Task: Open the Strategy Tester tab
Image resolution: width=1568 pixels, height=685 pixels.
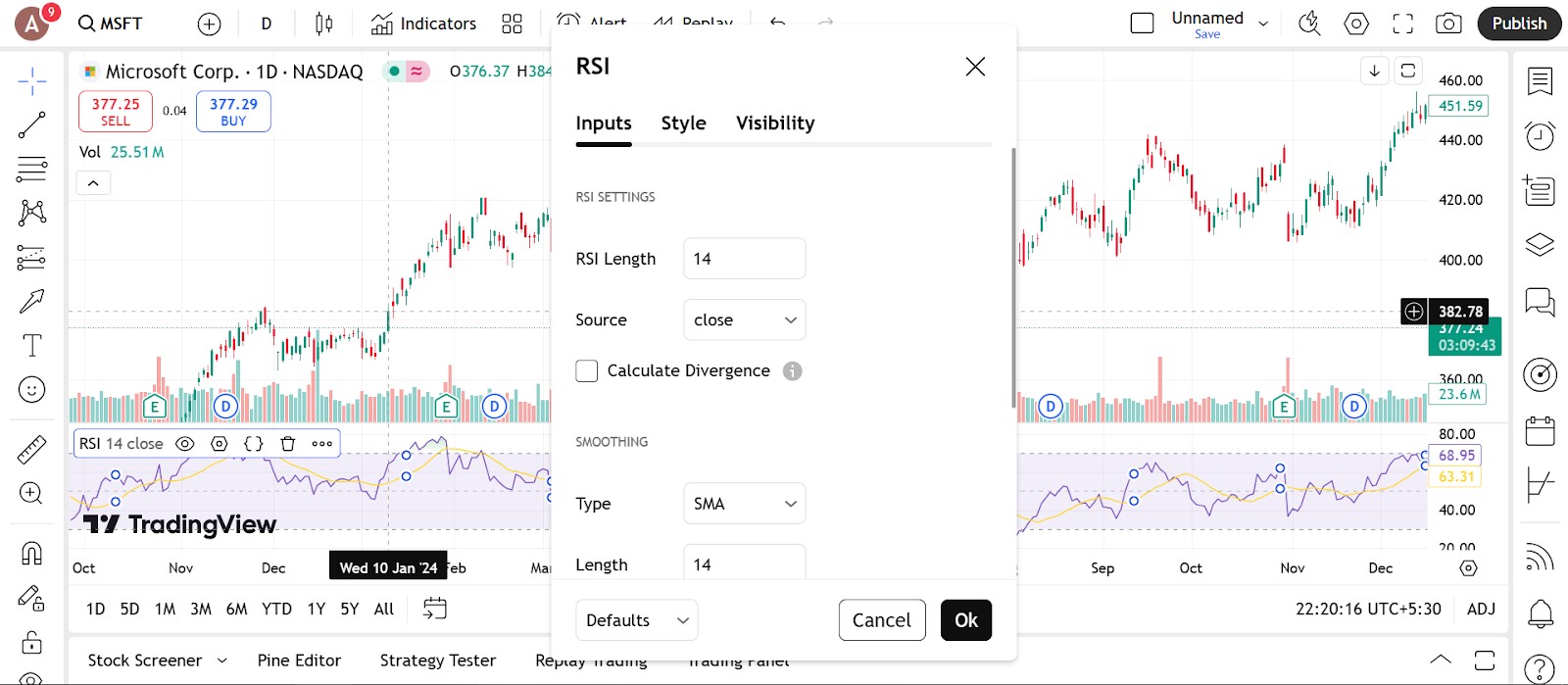Action: (438, 661)
